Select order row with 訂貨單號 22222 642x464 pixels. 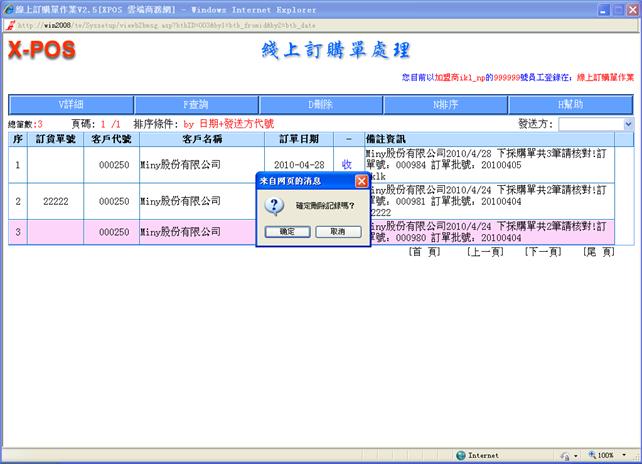click(54, 201)
